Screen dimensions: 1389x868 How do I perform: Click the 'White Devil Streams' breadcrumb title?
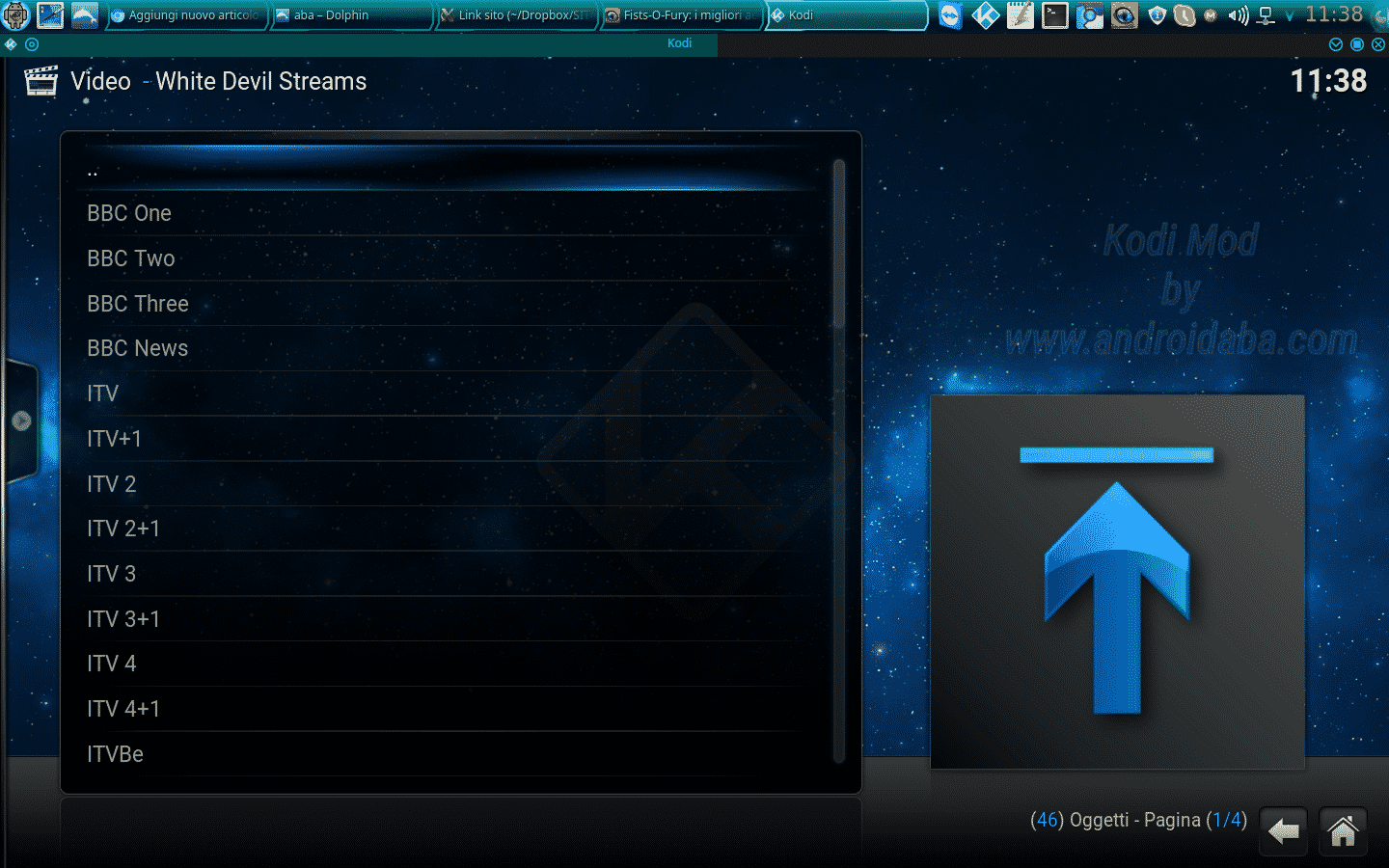(x=261, y=81)
